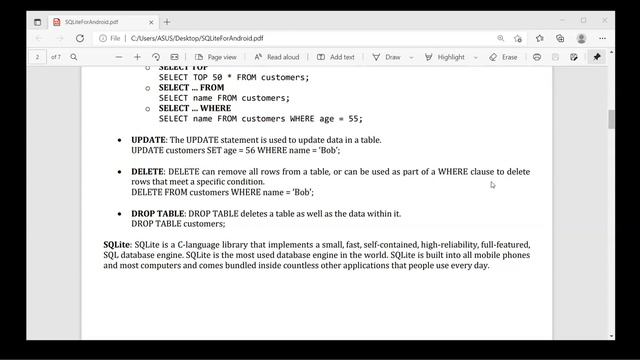Open the Collections panel

point(560,38)
